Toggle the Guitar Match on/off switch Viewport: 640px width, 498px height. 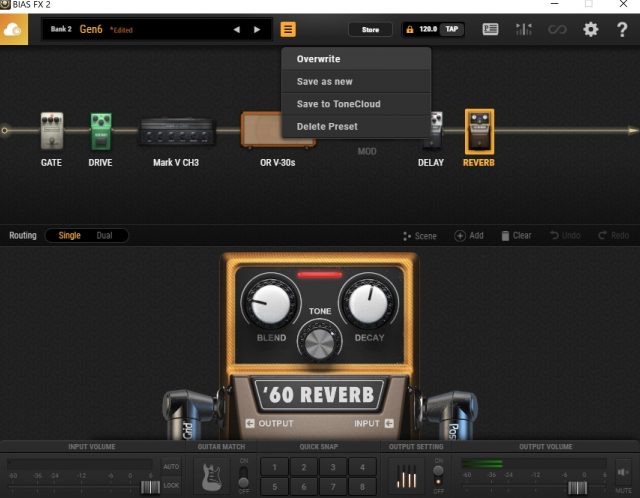pos(243,476)
